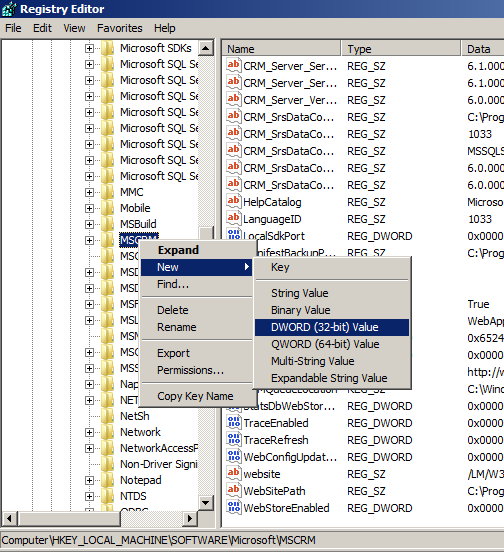
Task: Click the NetSh folder icon
Action: pos(108,416)
